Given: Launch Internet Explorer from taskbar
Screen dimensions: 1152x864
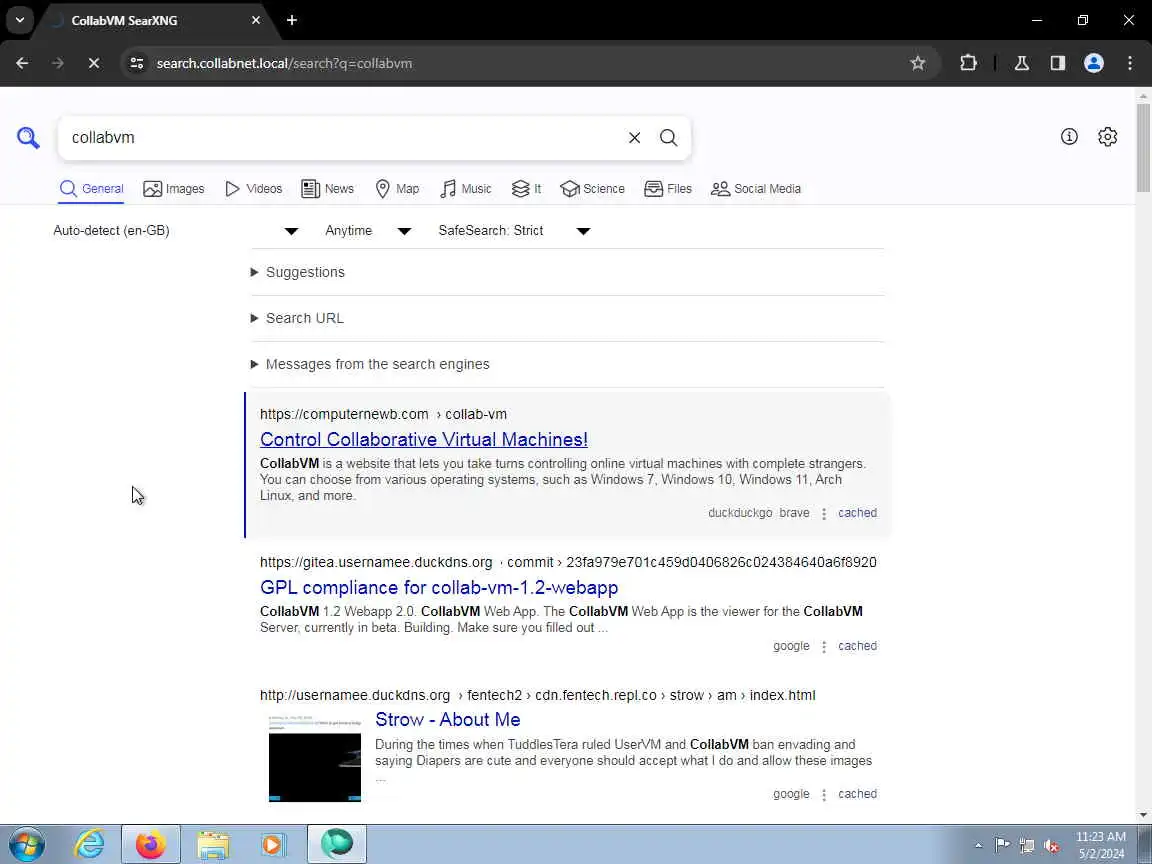Looking at the screenshot, I should 90,844.
